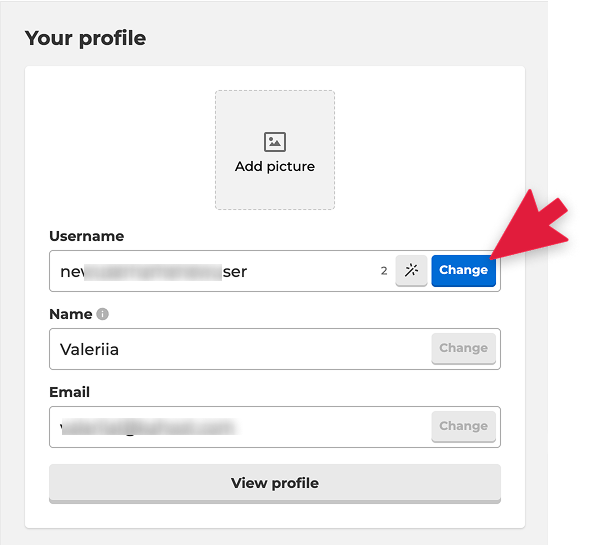Click the character counter showing 2

pos(384,271)
